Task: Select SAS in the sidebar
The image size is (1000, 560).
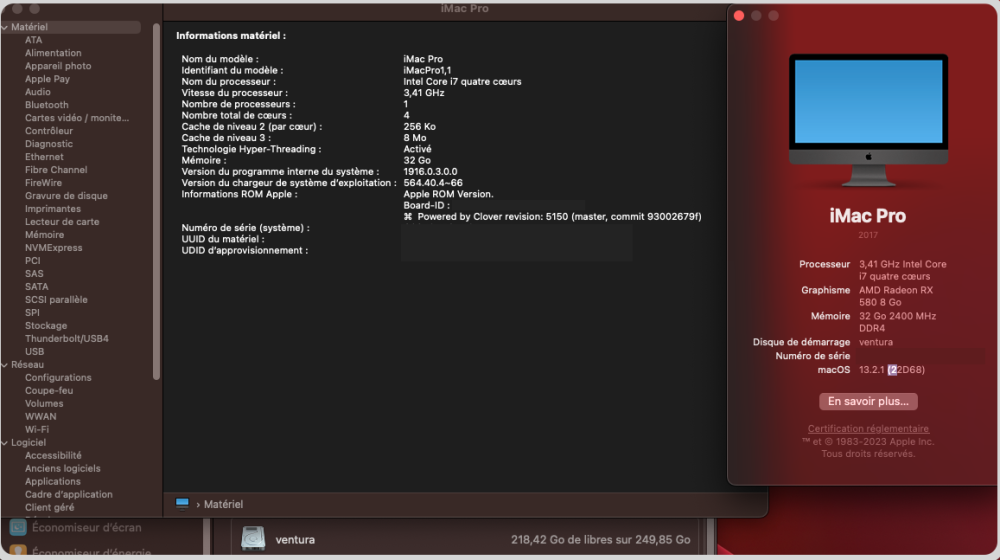Action: click(34, 274)
